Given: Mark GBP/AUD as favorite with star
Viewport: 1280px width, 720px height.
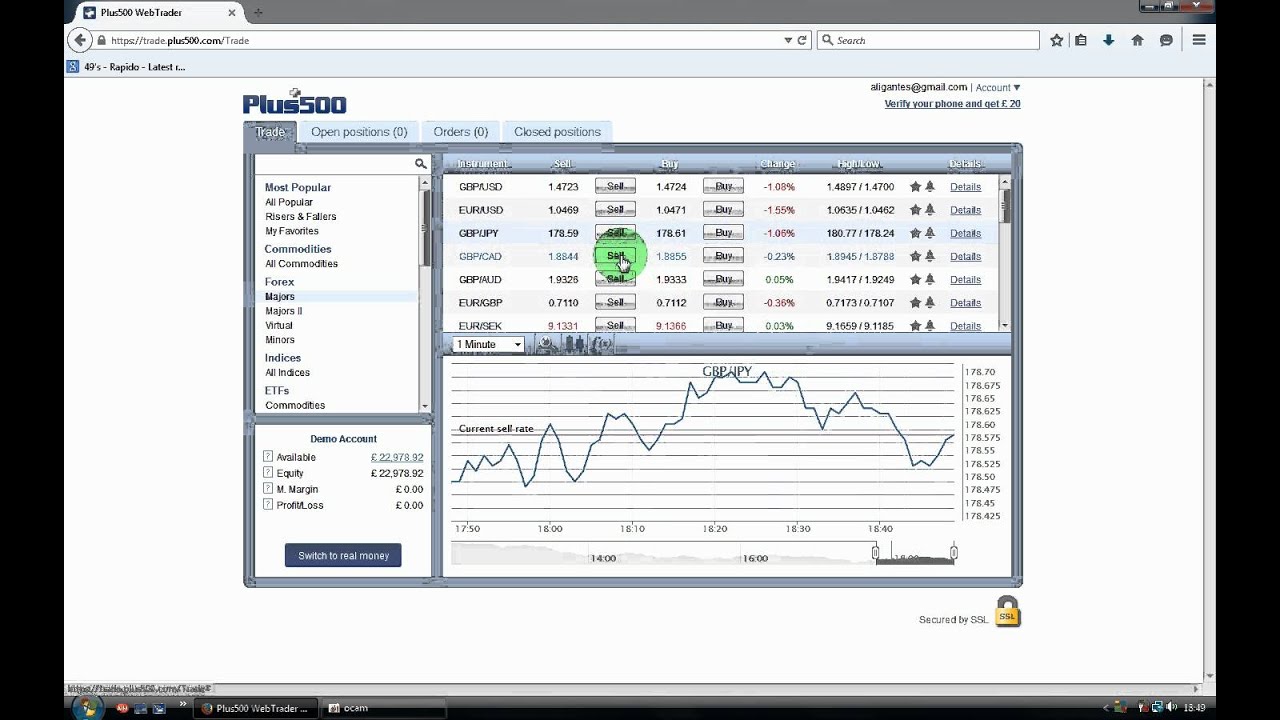Looking at the screenshot, I should (x=915, y=279).
